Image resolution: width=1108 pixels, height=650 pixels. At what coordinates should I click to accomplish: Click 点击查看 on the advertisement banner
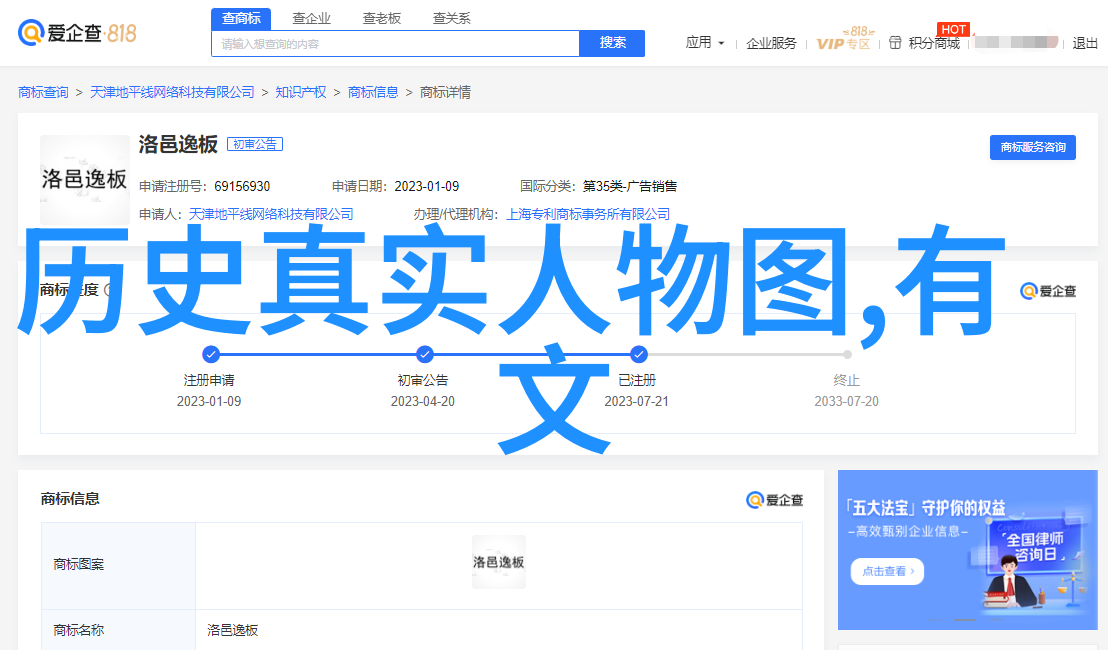887,571
